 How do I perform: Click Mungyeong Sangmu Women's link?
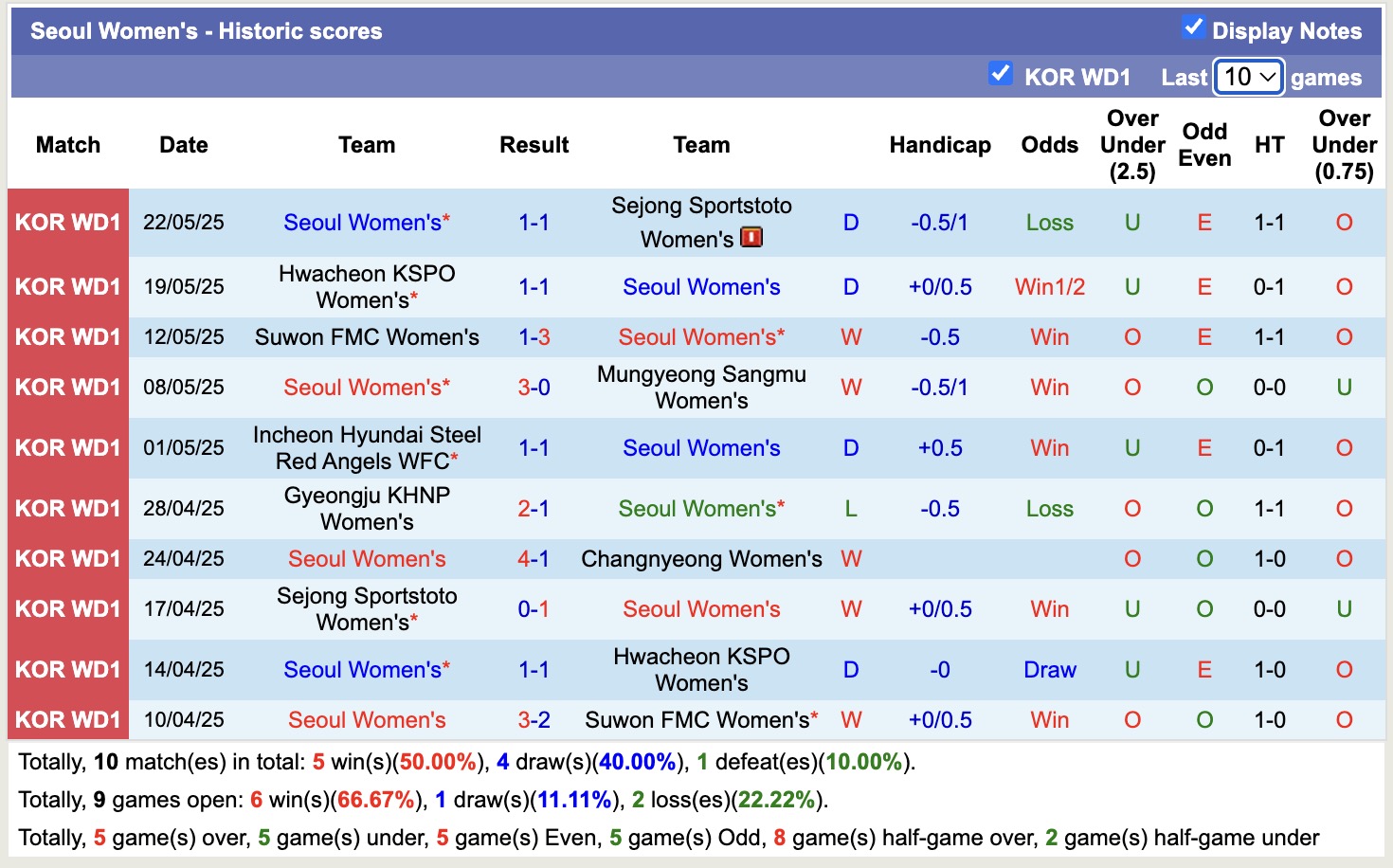701,387
